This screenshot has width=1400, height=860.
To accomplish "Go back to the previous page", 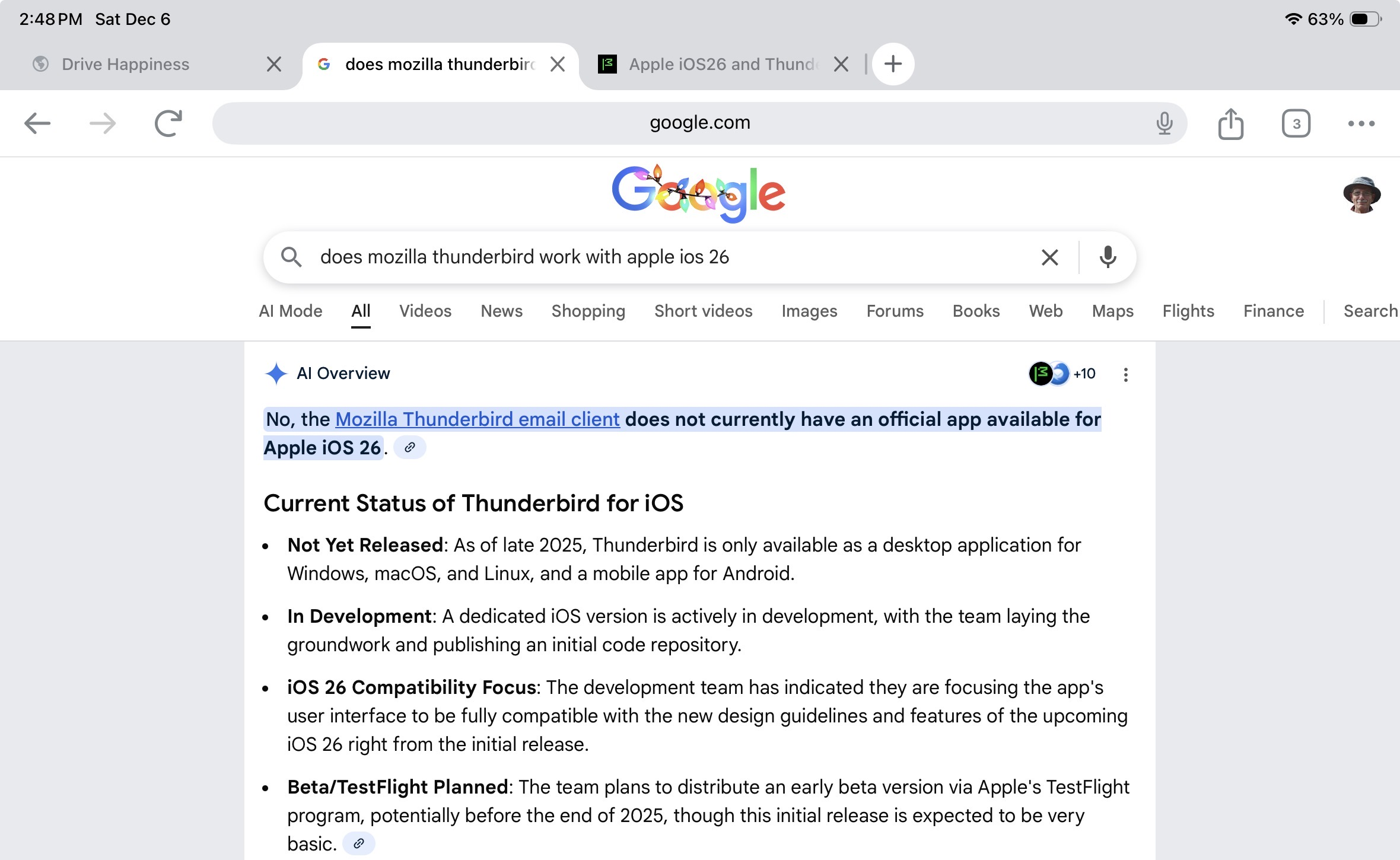I will [37, 123].
